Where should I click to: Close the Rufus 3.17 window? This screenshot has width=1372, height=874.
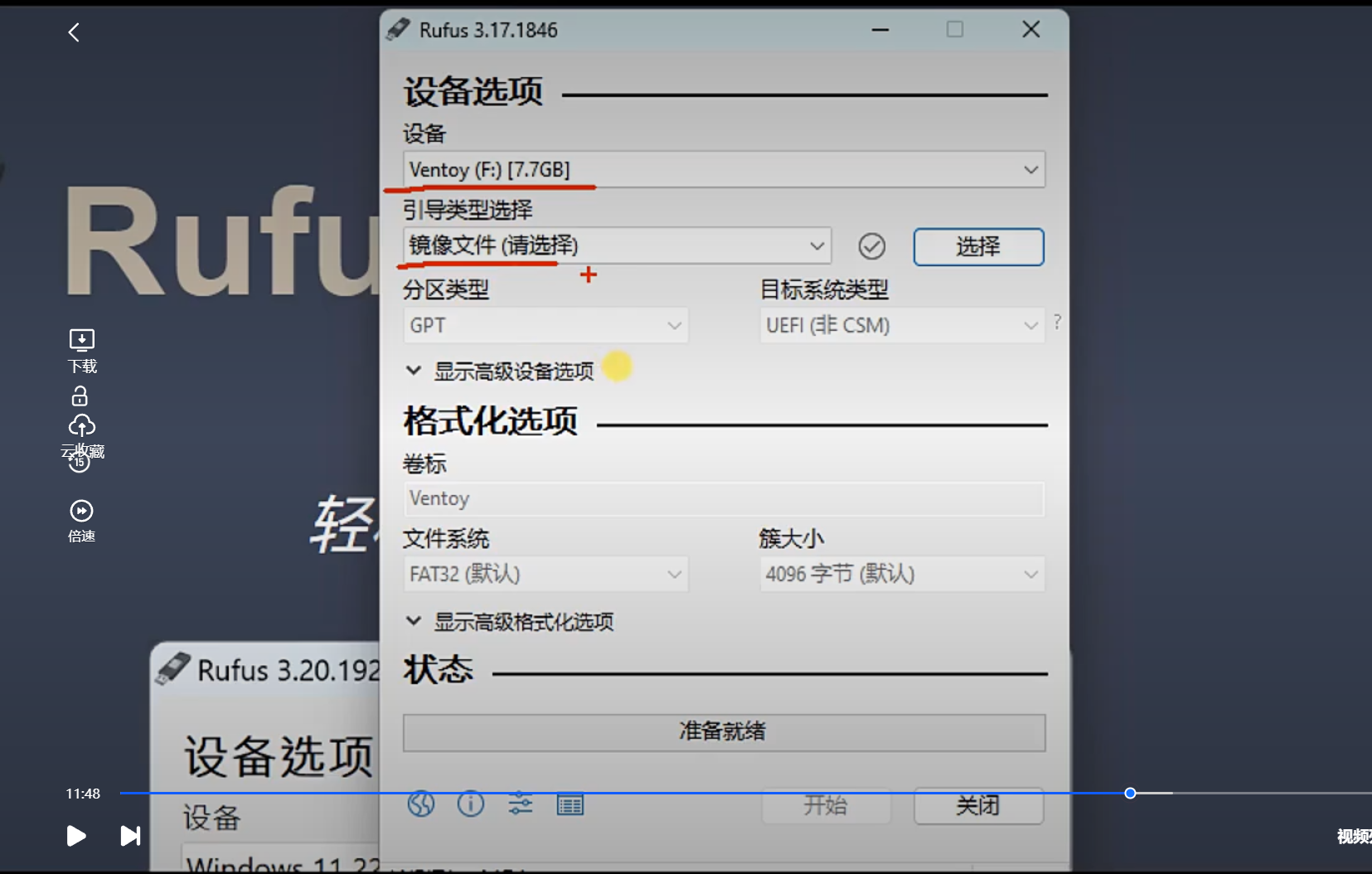(1031, 30)
